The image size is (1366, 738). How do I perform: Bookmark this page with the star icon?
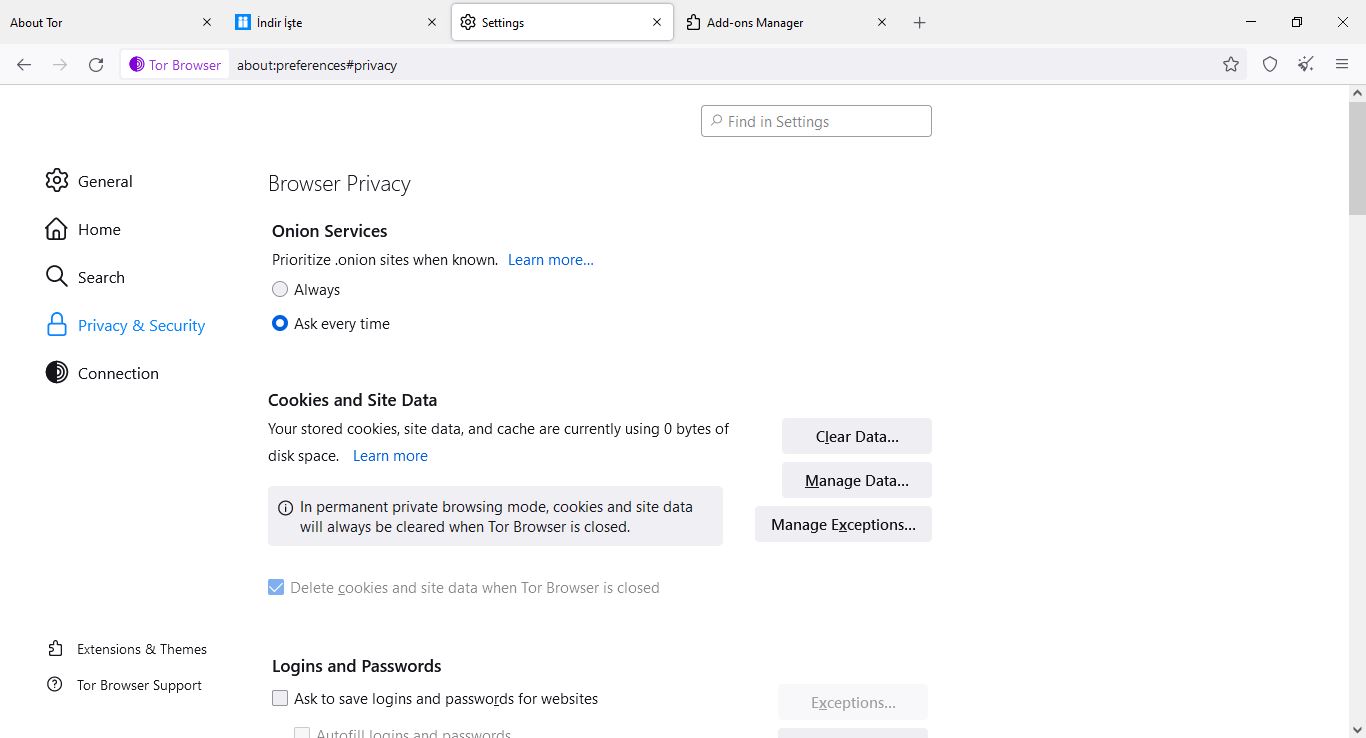[x=1231, y=65]
